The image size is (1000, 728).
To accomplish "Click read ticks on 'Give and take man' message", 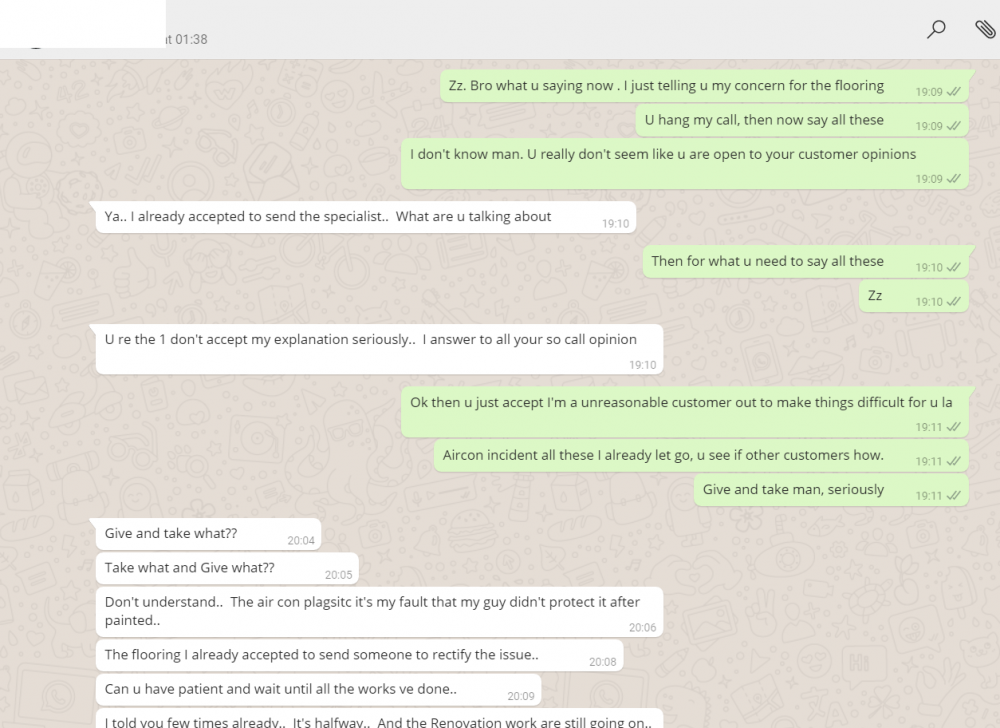I will [953, 495].
